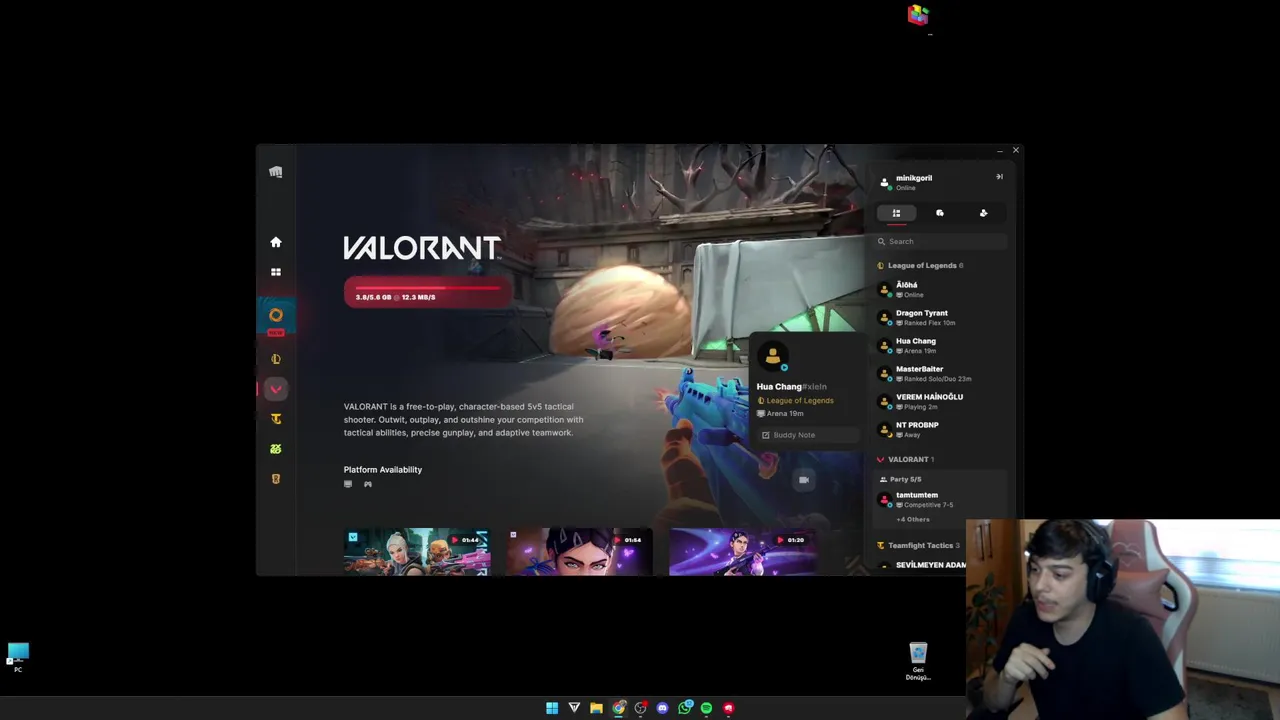The height and width of the screenshot is (720, 1280).
Task: Click the video camera icon on banner
Action: tap(804, 480)
